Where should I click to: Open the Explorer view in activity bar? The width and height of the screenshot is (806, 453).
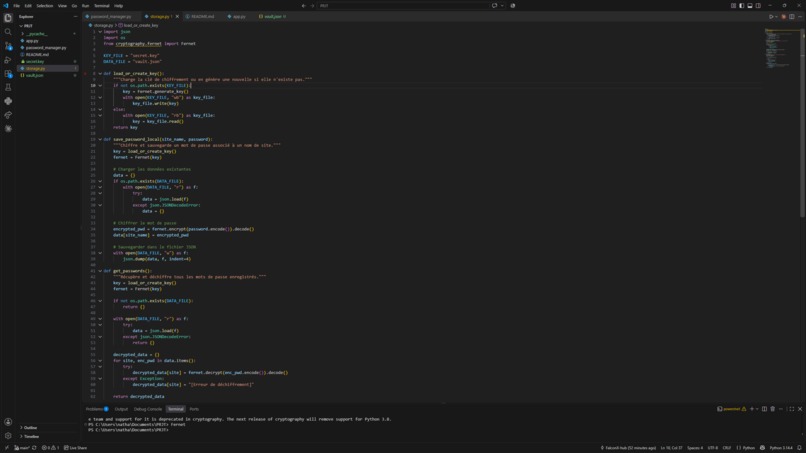click(x=8, y=18)
